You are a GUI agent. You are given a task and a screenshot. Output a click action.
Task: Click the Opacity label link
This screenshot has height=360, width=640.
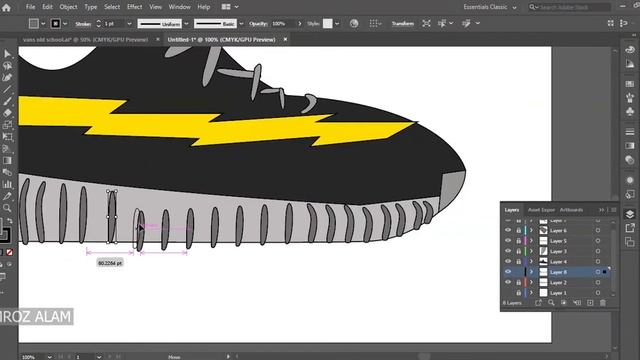click(x=258, y=24)
